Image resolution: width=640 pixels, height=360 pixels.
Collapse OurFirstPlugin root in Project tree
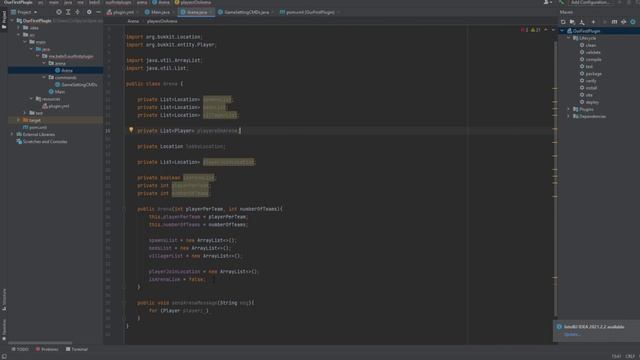(12, 20)
